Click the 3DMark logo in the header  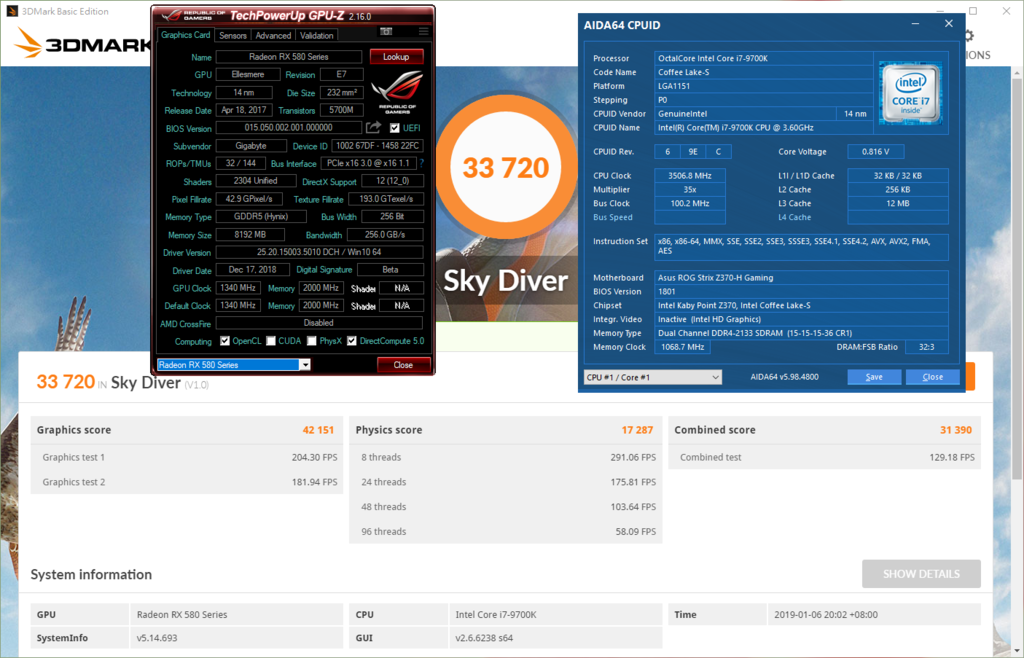coord(82,44)
